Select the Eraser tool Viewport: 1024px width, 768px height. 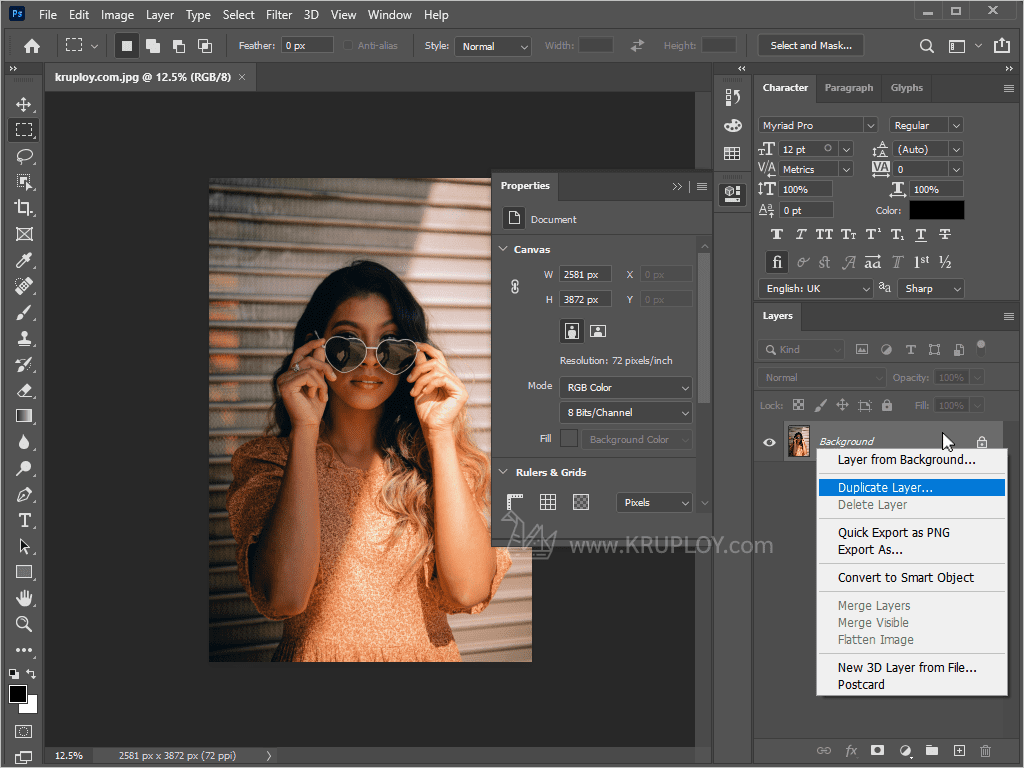click(x=24, y=390)
